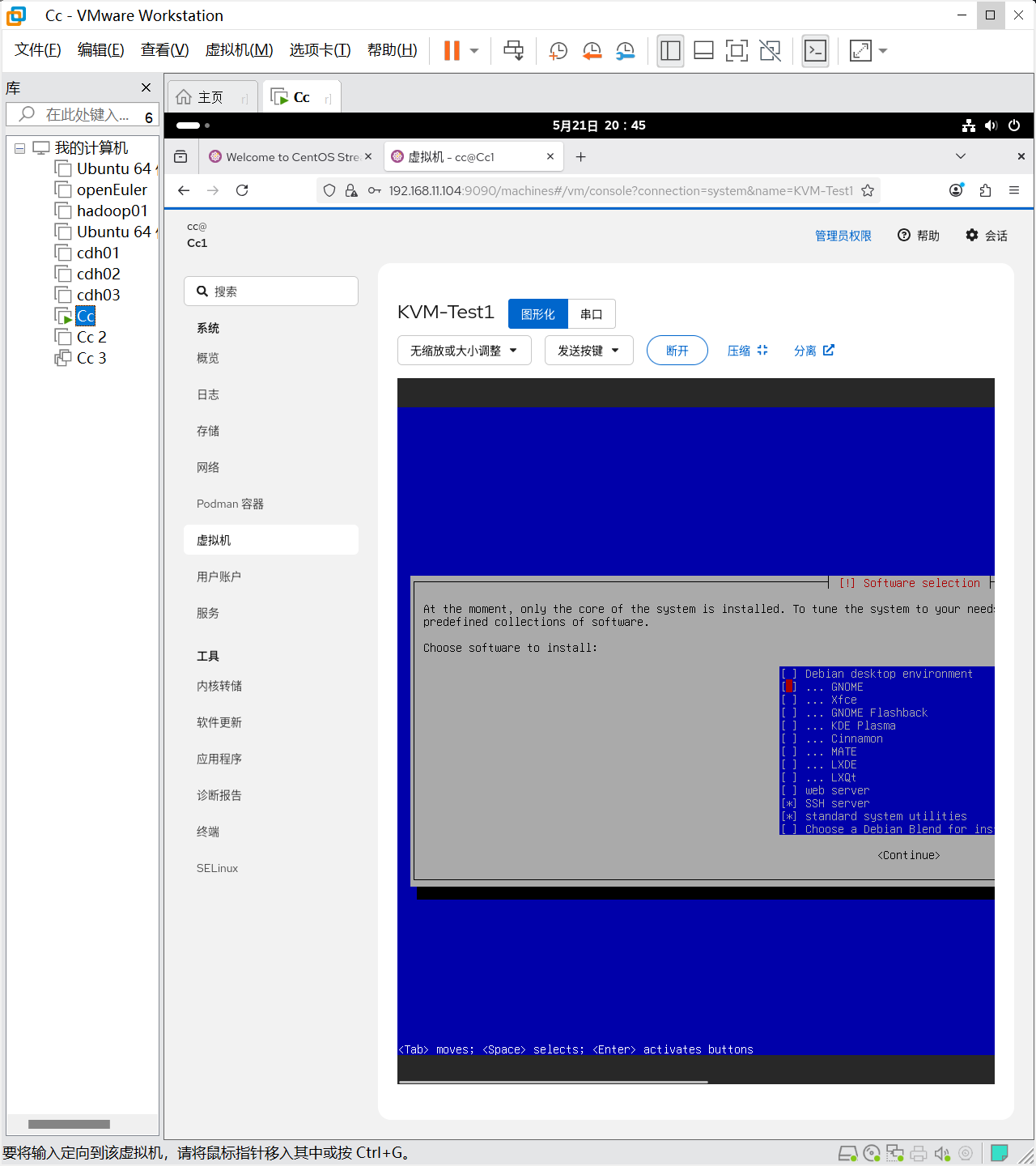Revert virtual machine to previous snapshot
The width and height of the screenshot is (1036, 1166).
click(x=592, y=51)
